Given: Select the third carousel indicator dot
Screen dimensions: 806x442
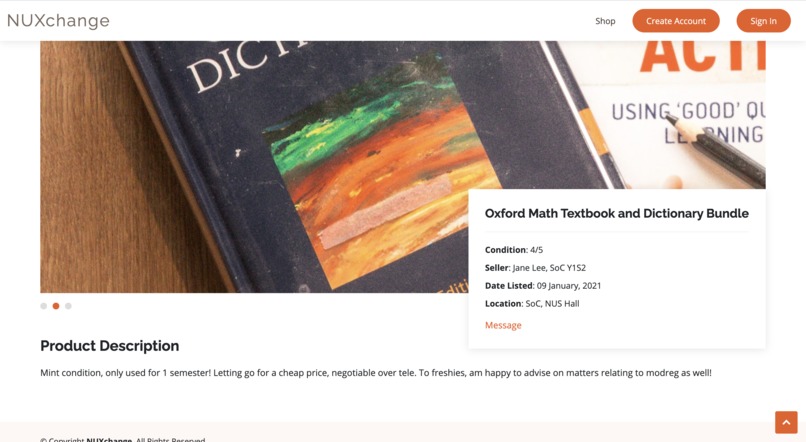Looking at the screenshot, I should pyautogui.click(x=68, y=306).
